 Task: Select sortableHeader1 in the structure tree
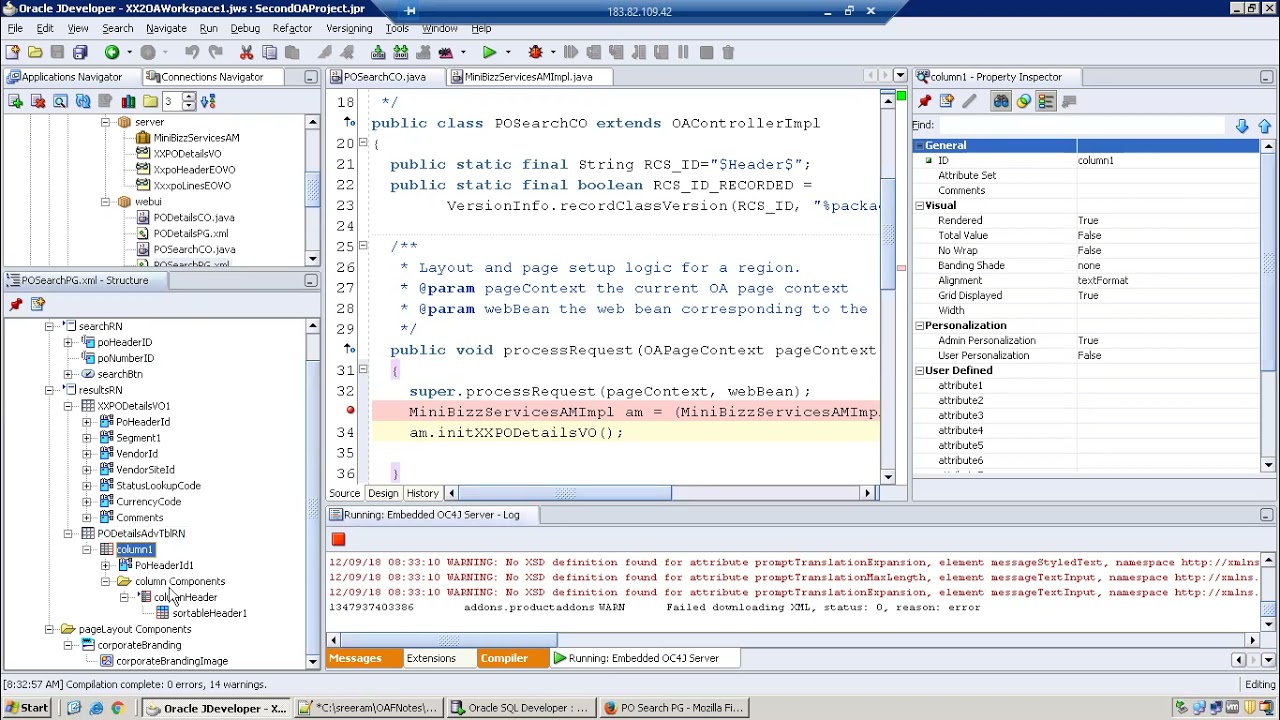(x=209, y=613)
